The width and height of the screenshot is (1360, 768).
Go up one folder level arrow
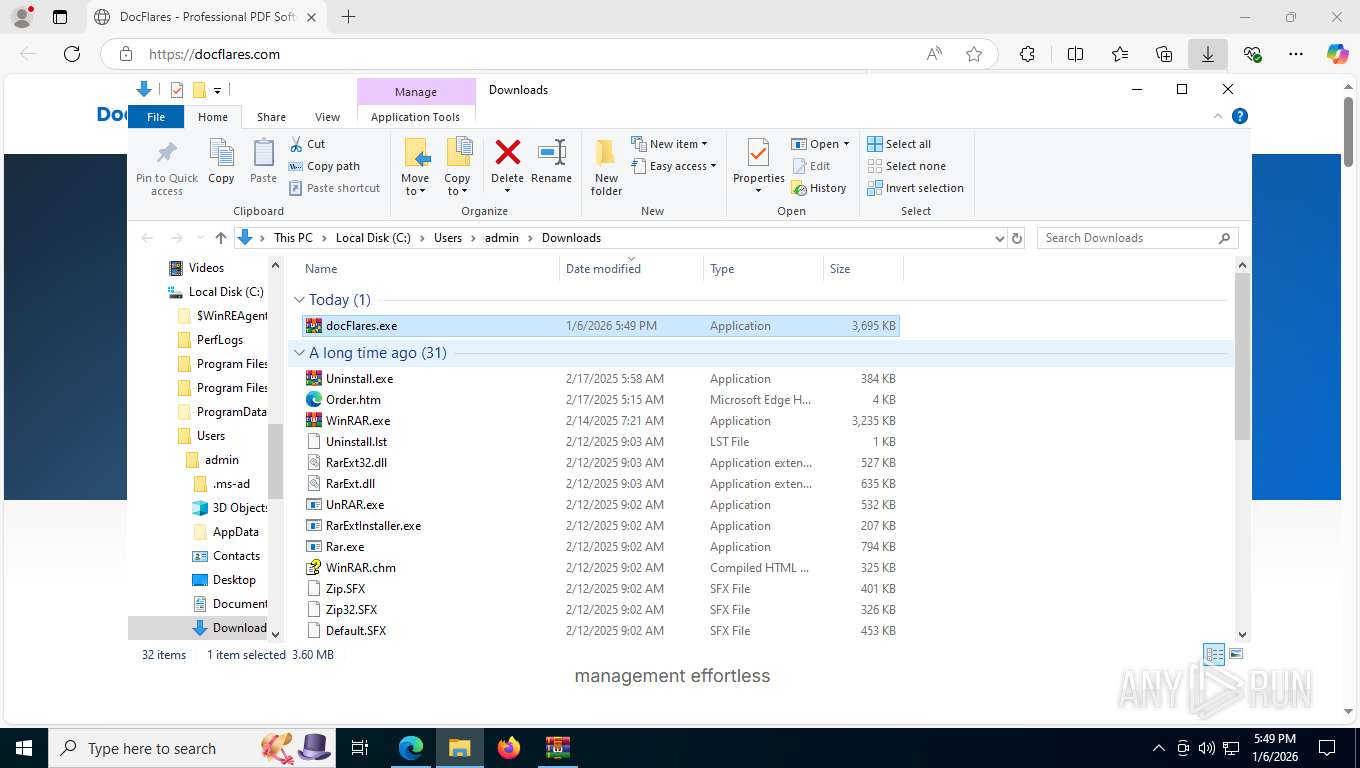point(221,238)
